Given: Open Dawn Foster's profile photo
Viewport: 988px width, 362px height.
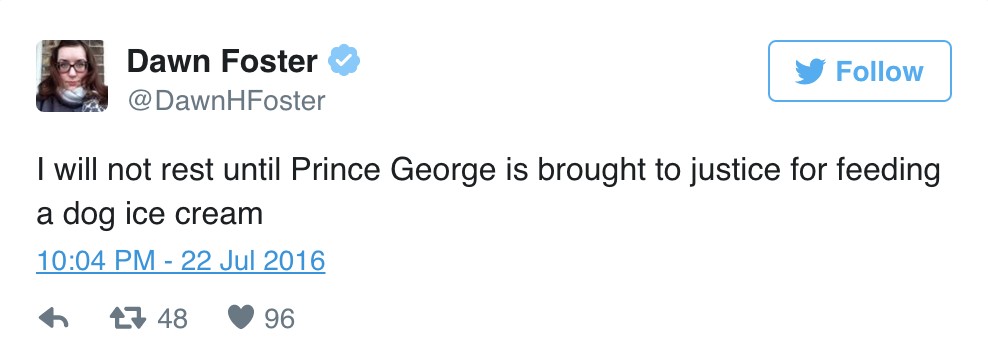Looking at the screenshot, I should pos(72,76).
